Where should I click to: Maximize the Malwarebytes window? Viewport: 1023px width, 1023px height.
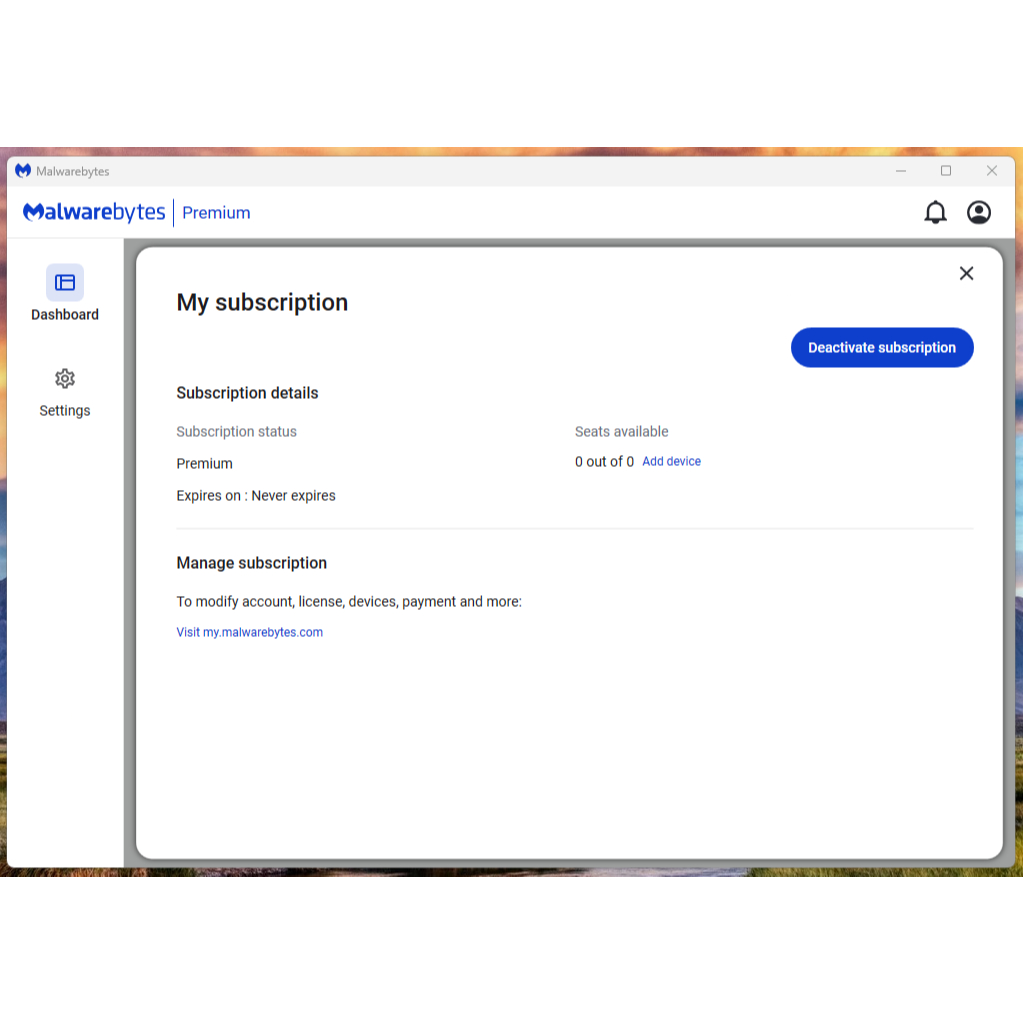coord(946,171)
